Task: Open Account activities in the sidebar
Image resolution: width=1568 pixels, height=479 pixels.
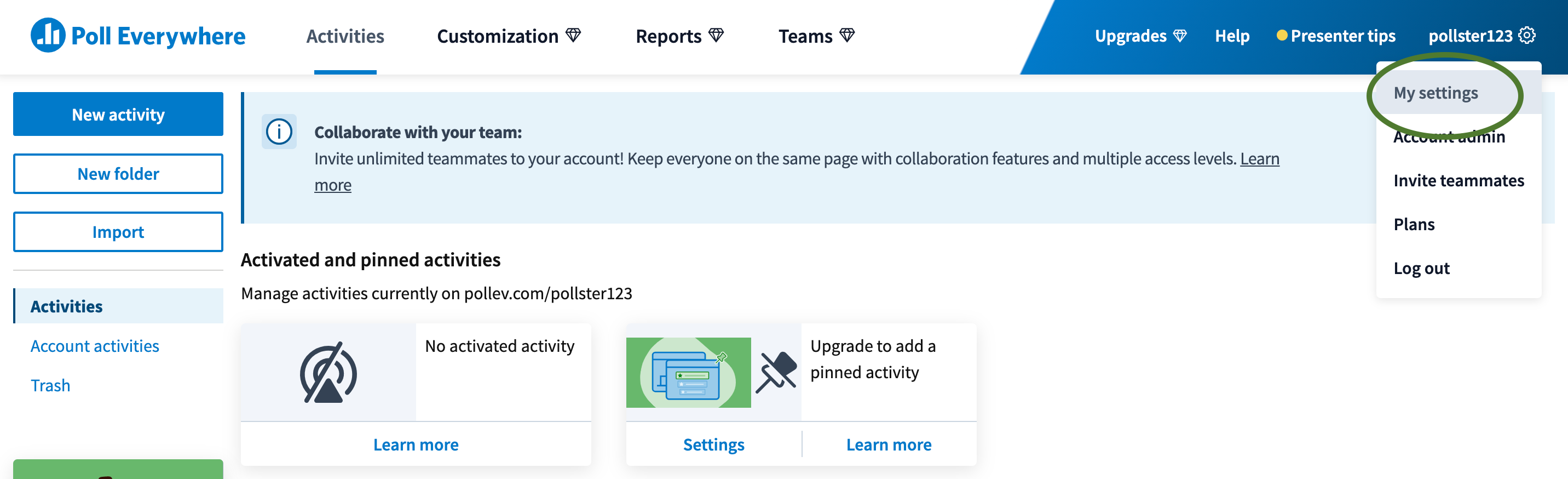Action: click(94, 345)
